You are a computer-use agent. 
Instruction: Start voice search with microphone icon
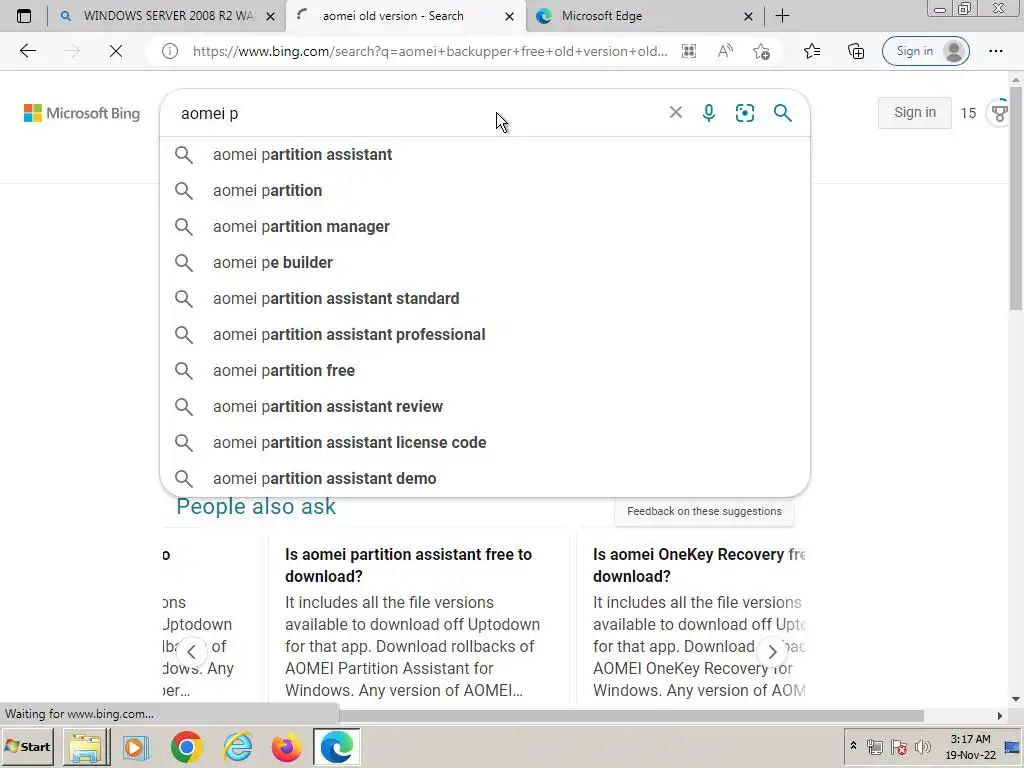pyautogui.click(x=709, y=113)
